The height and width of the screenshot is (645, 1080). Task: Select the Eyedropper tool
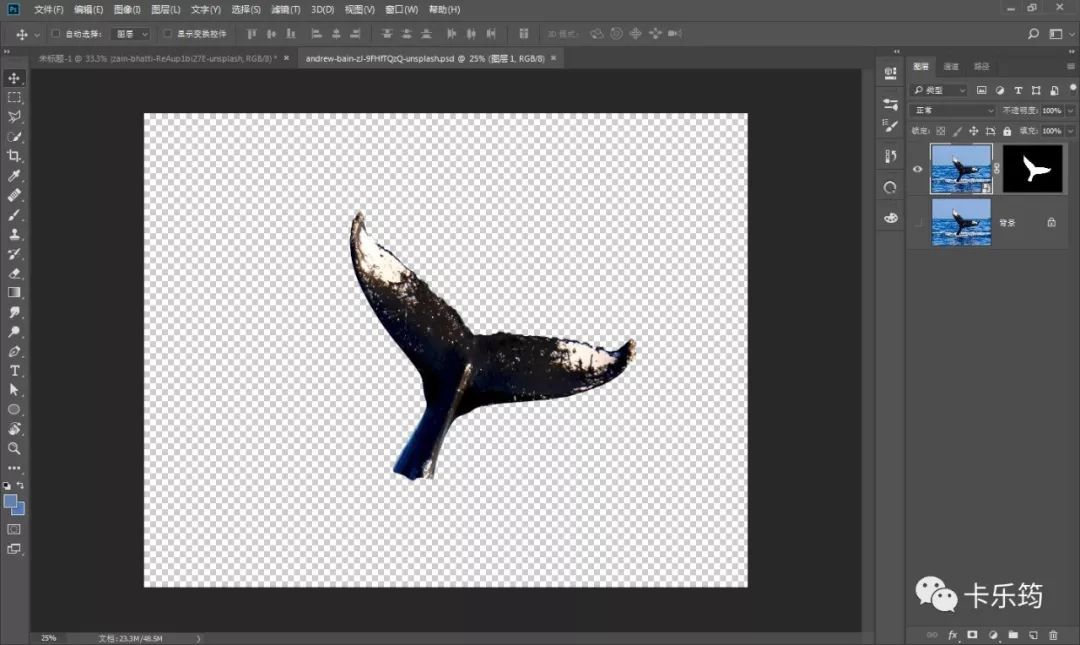click(x=14, y=176)
